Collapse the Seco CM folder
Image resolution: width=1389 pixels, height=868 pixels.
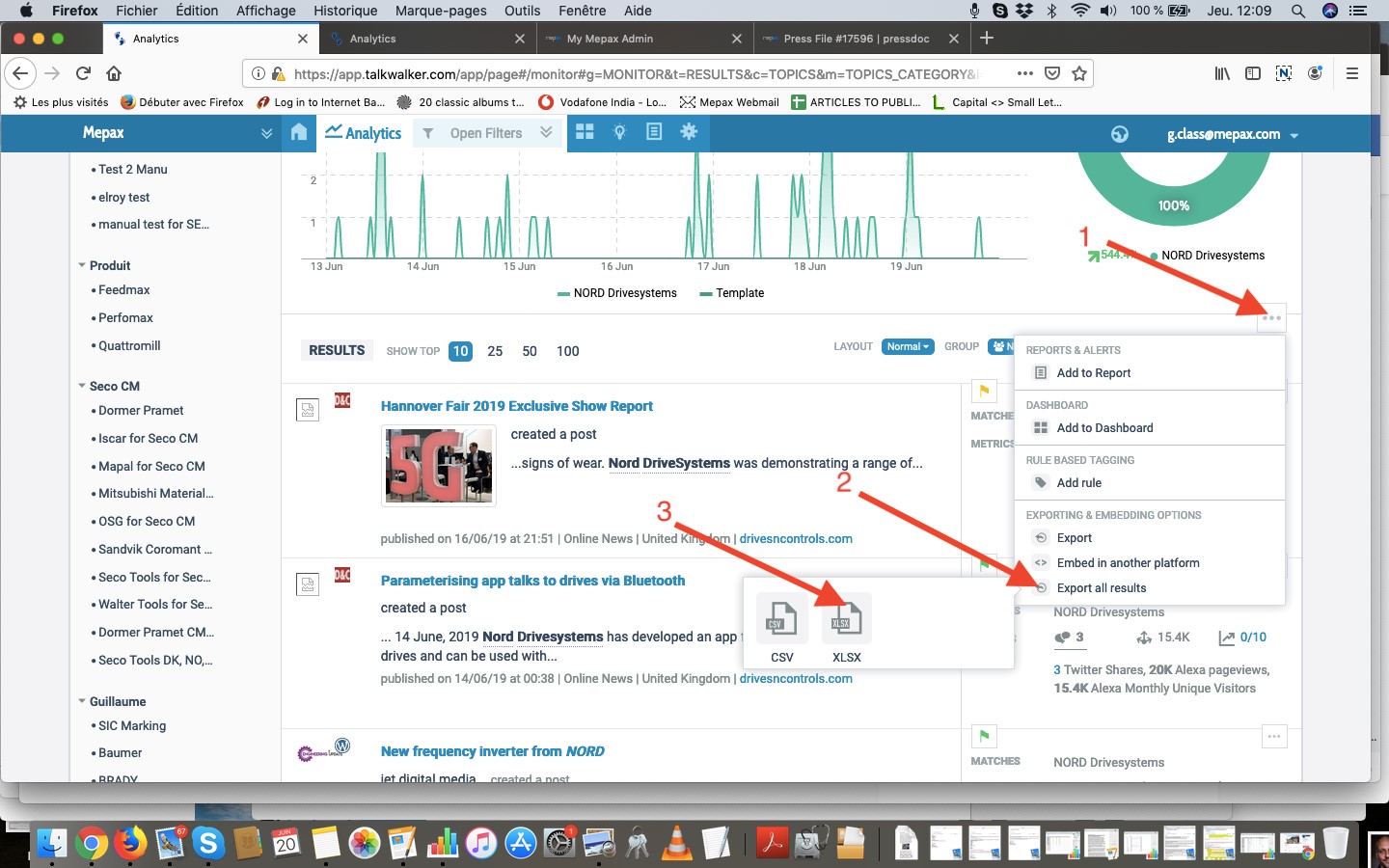[x=82, y=386]
